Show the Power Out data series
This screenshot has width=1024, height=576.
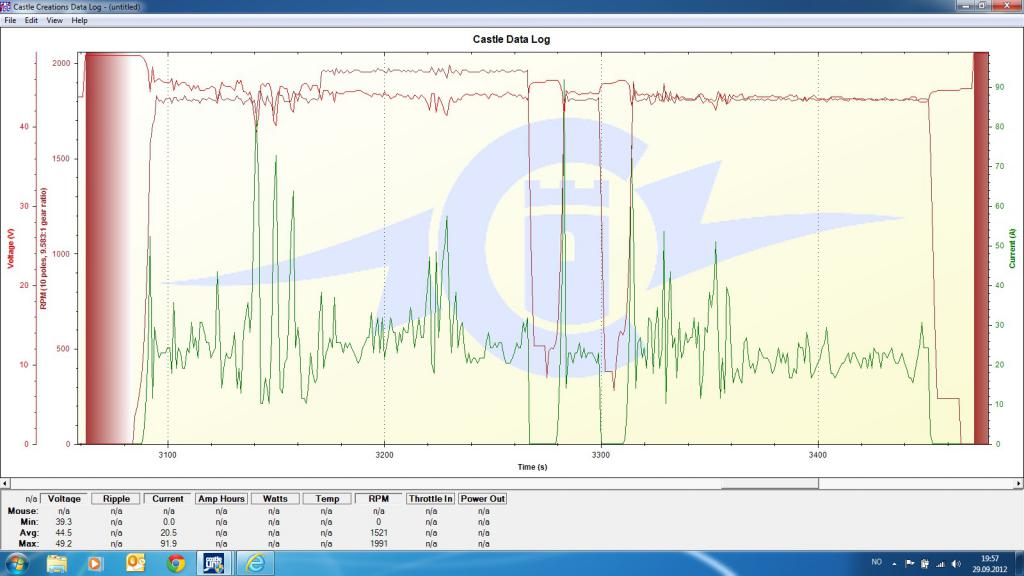coord(483,498)
